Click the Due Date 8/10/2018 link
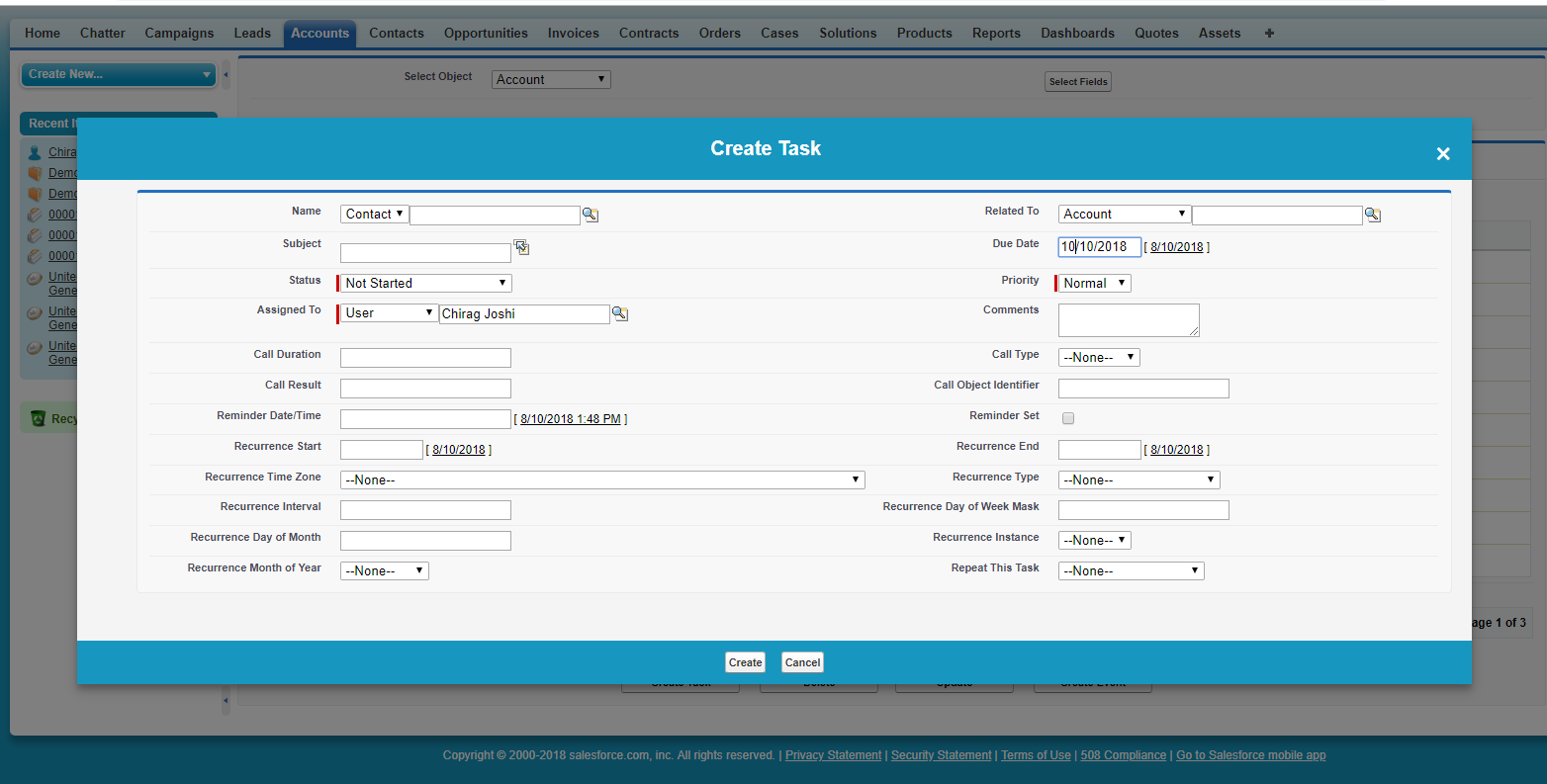 [1176, 247]
